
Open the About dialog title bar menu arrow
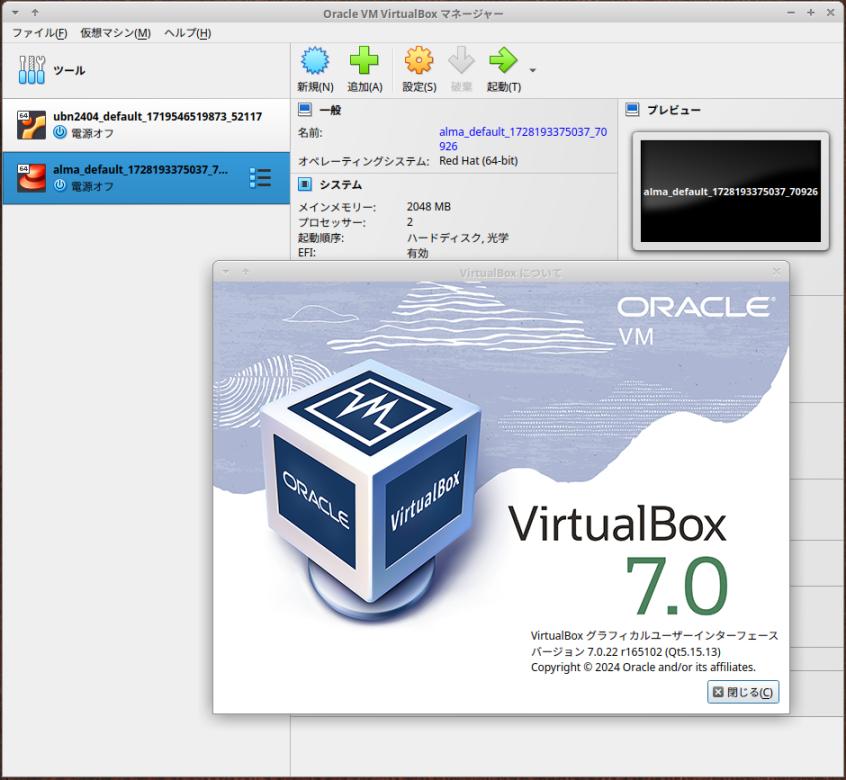(226, 272)
